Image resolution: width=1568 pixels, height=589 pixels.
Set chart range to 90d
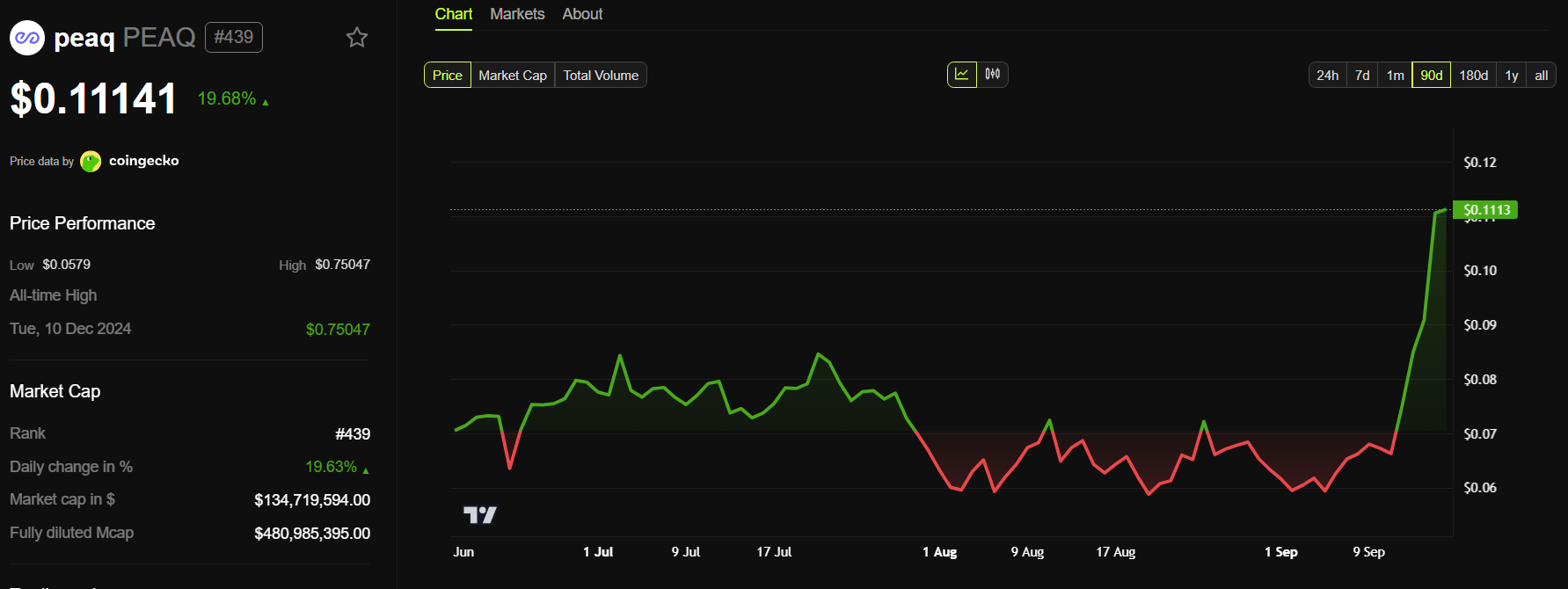(1432, 75)
